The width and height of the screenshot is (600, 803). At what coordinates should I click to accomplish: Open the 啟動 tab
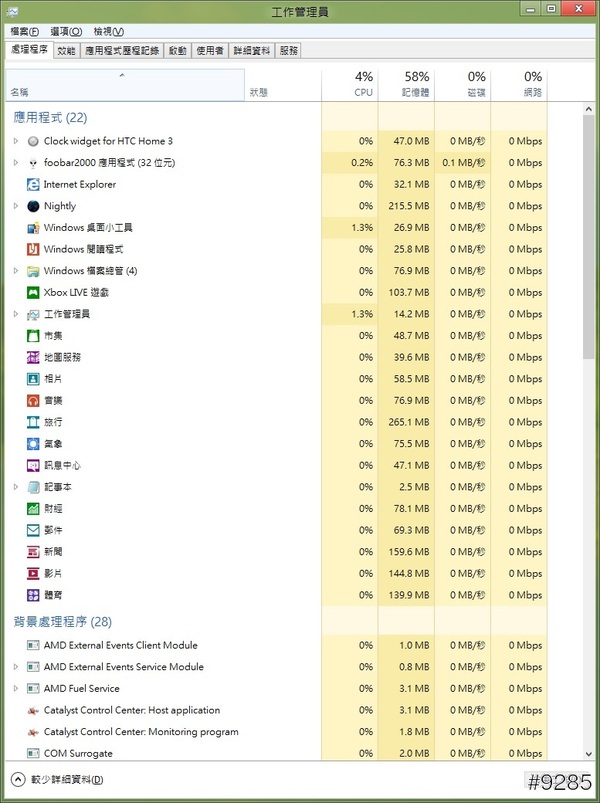[x=177, y=50]
